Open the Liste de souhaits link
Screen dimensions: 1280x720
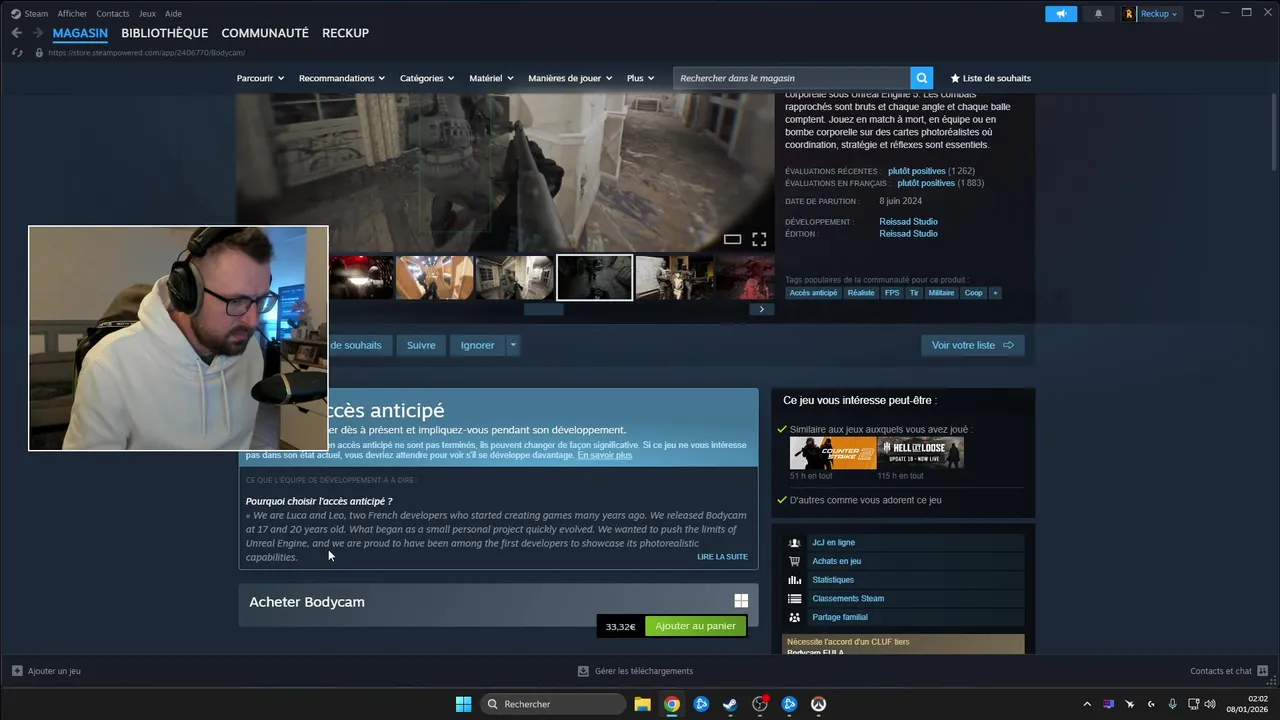coord(990,78)
